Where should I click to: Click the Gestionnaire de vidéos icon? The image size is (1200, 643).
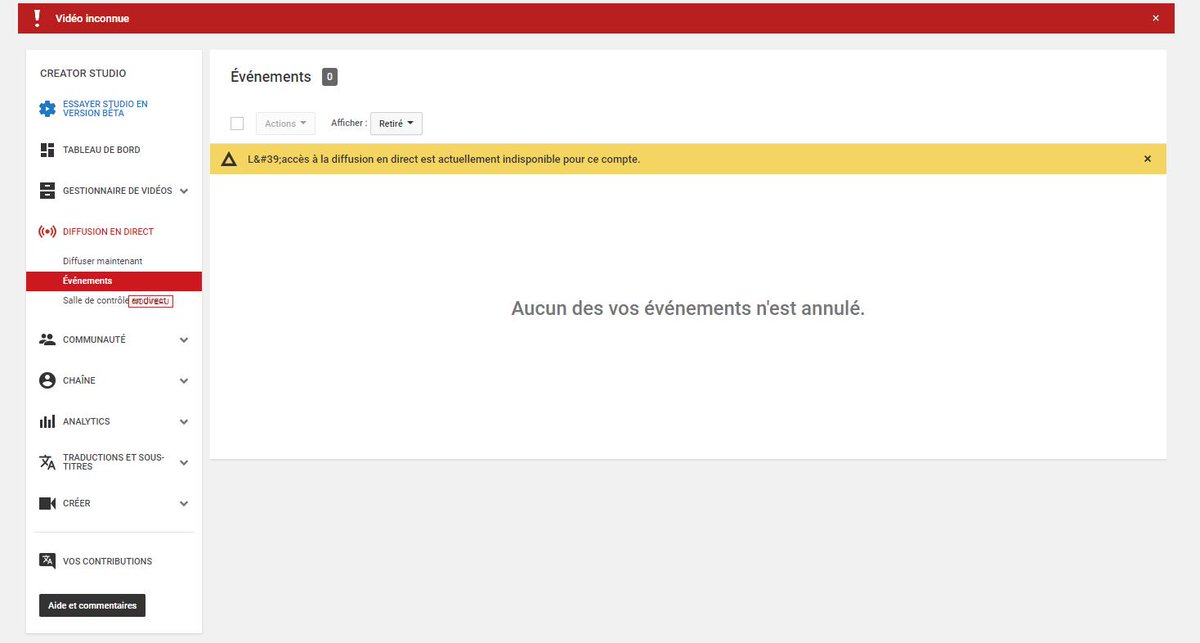pos(47,190)
